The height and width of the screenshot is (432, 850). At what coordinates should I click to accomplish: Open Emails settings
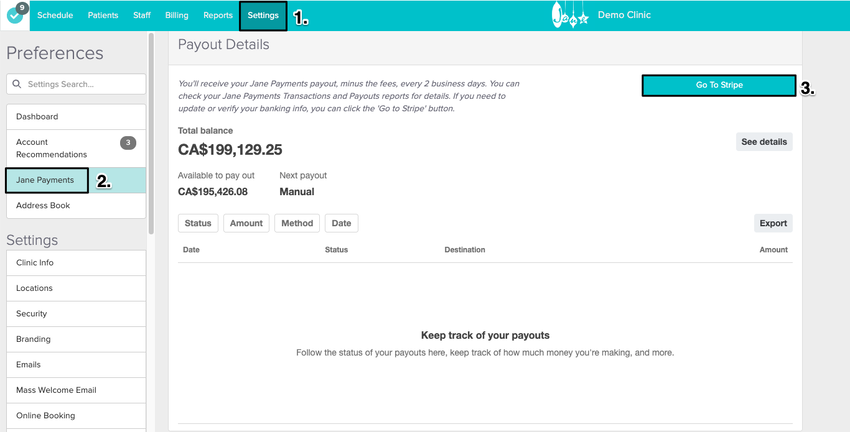[x=76, y=364]
